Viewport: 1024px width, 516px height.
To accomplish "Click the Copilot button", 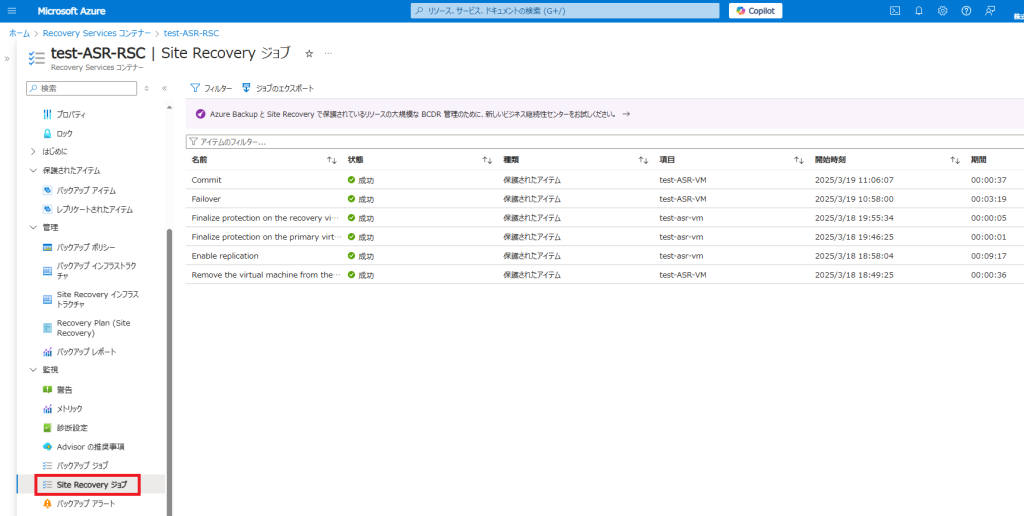I will (x=755, y=11).
